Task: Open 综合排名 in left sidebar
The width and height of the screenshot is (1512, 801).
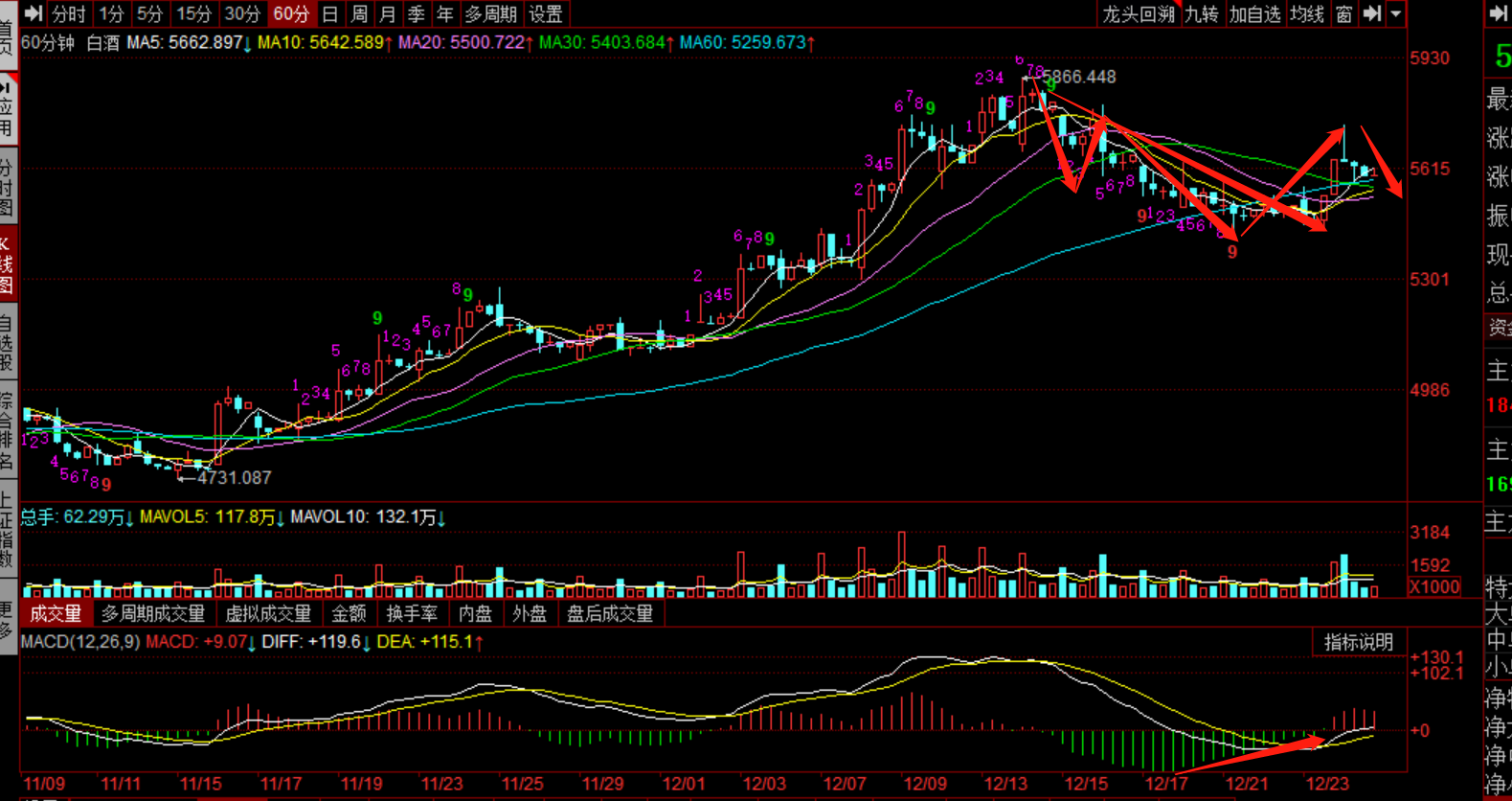Action: click(x=8, y=430)
